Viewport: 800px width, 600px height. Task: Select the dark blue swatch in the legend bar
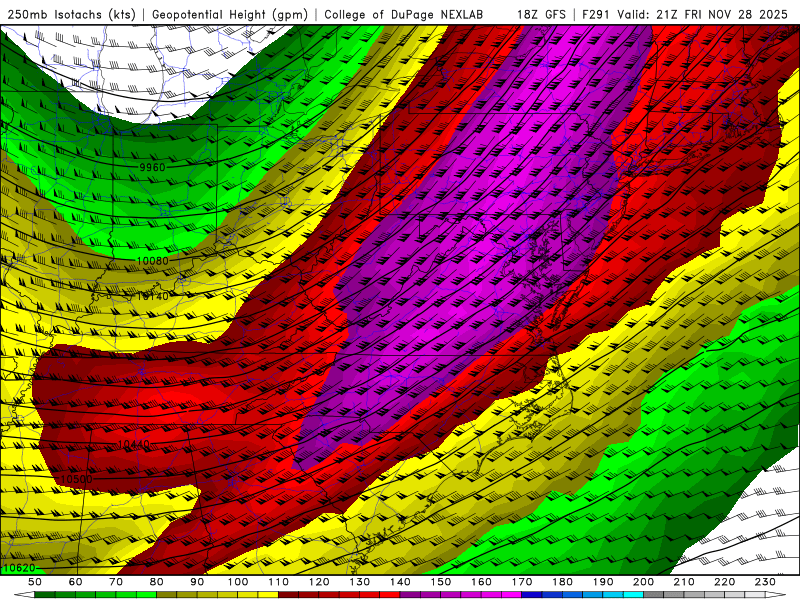click(x=532, y=595)
